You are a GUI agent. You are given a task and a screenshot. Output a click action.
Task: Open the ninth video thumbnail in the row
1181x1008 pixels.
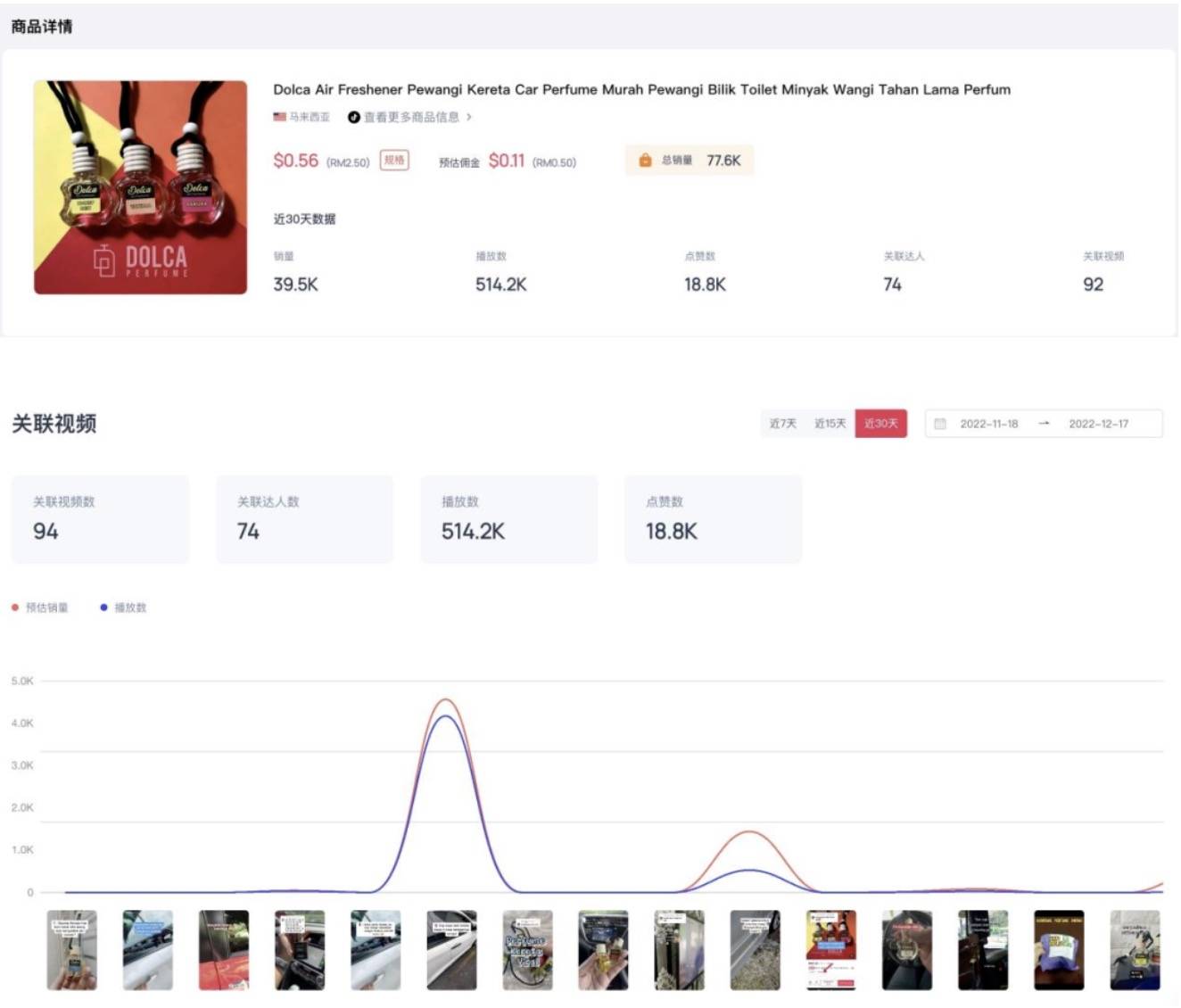pos(679,950)
